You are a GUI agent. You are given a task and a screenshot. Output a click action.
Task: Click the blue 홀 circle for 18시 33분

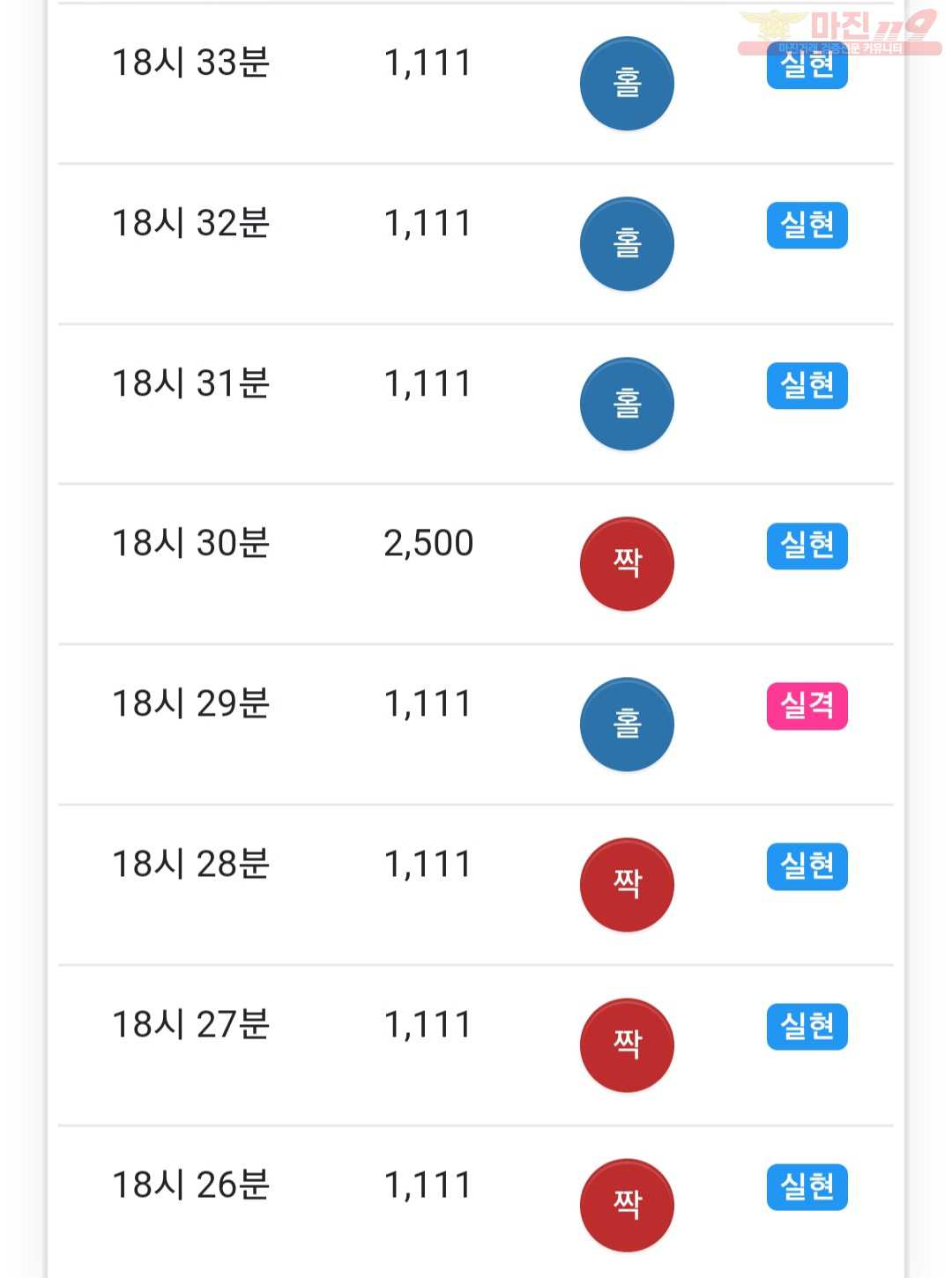tap(627, 84)
